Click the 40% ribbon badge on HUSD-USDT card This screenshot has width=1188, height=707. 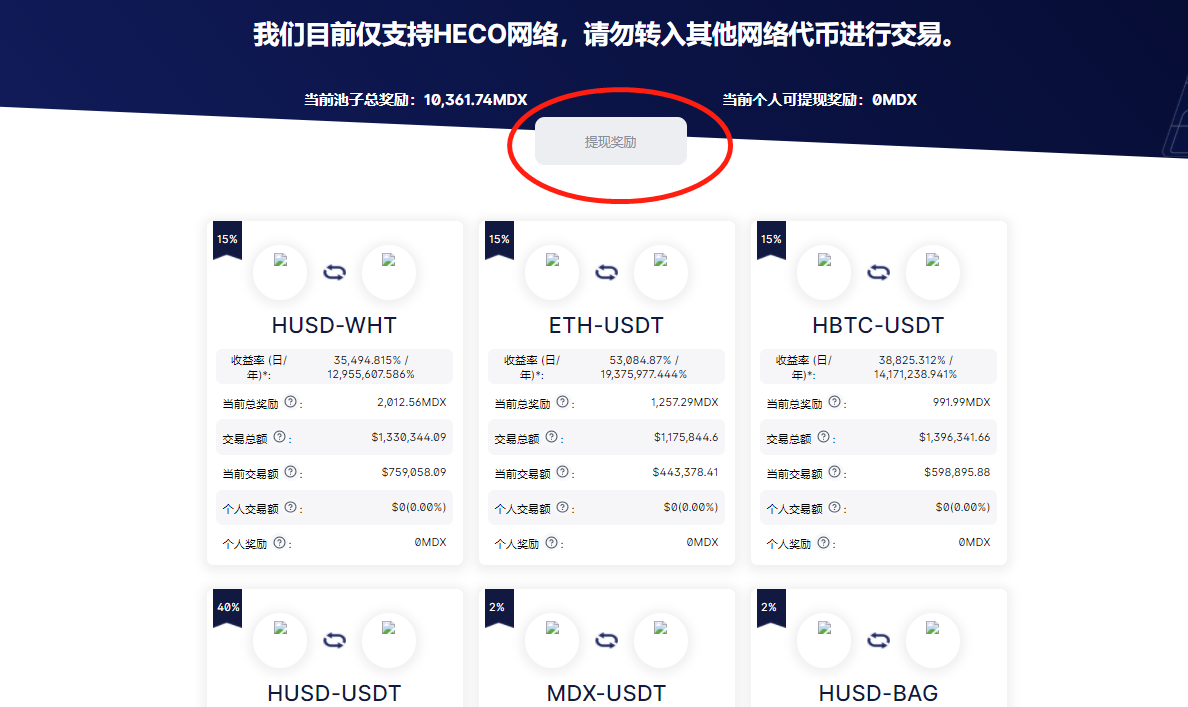tap(227, 608)
